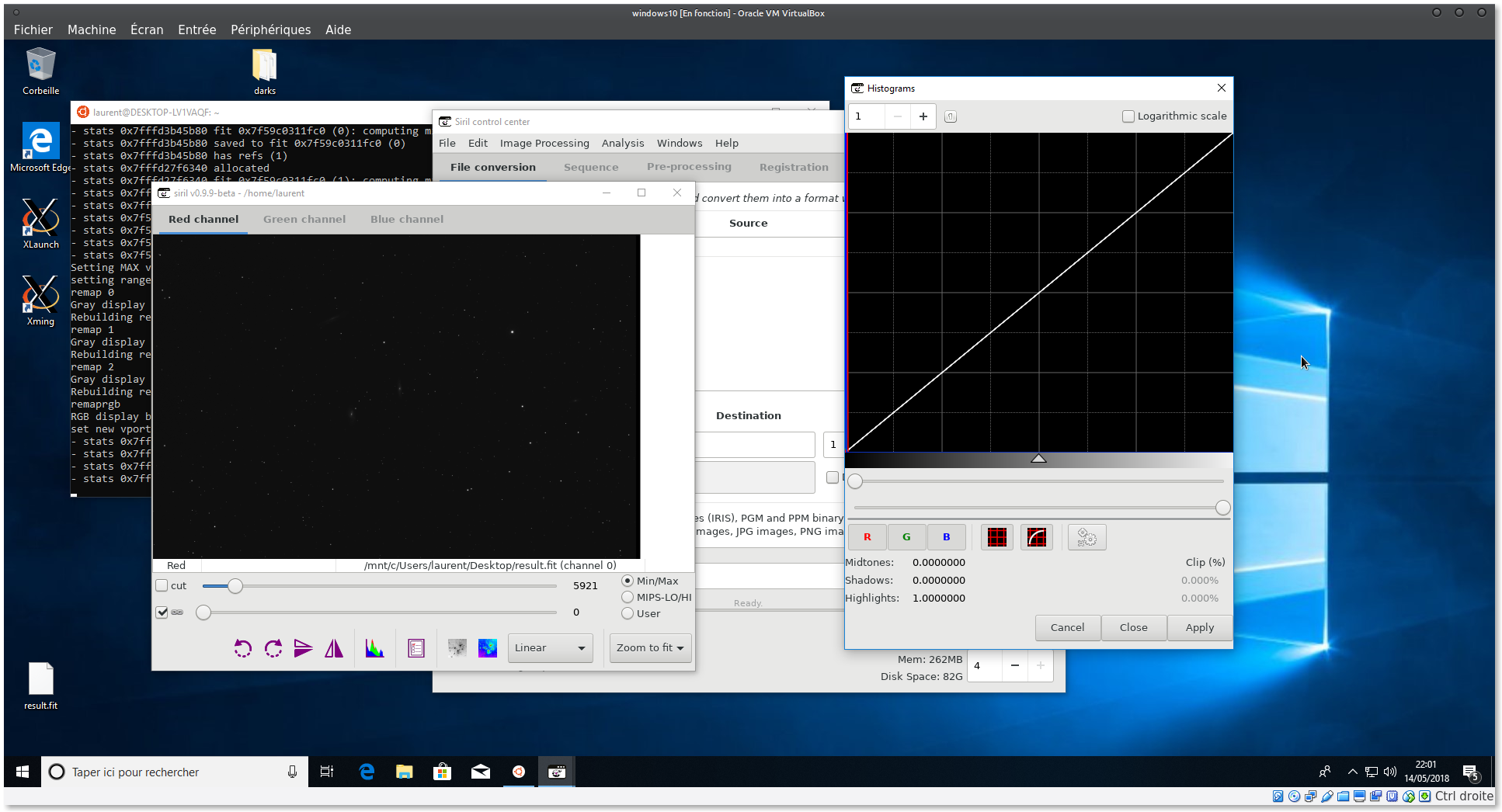Click the histogram zoom plus stepper

point(923,116)
